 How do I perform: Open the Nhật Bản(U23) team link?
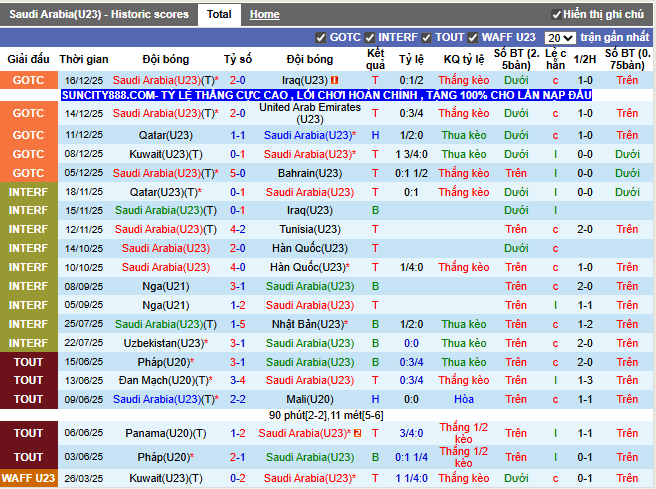point(310,325)
